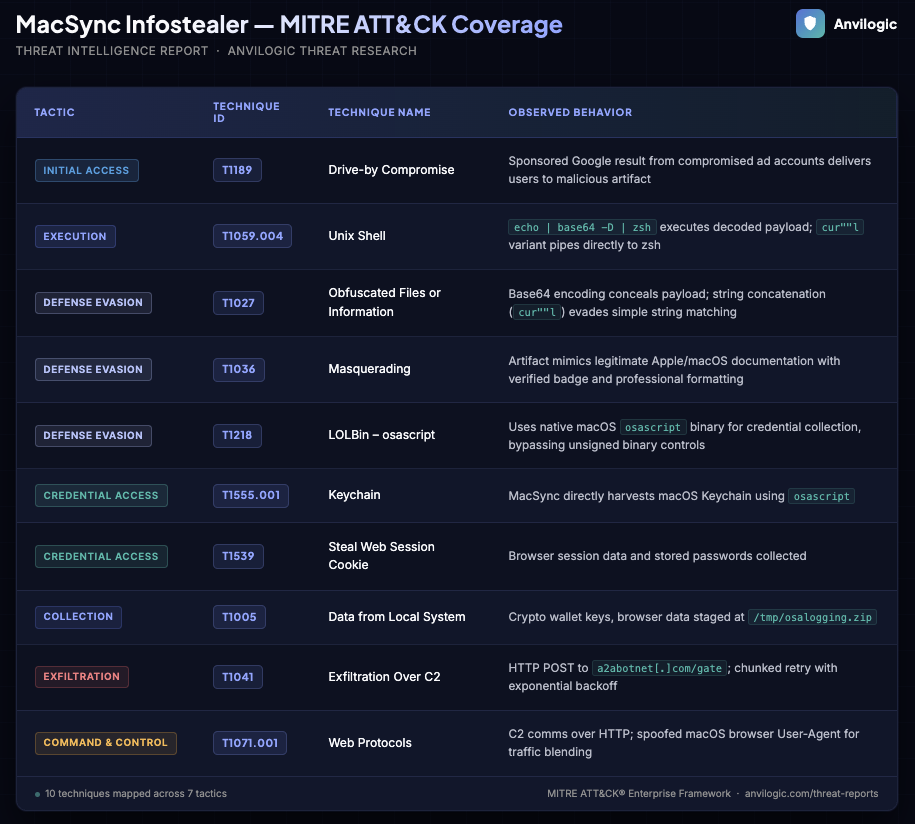This screenshot has height=824, width=915.
Task: Select the TECHNIQUE ID column header
Action: coord(246,112)
